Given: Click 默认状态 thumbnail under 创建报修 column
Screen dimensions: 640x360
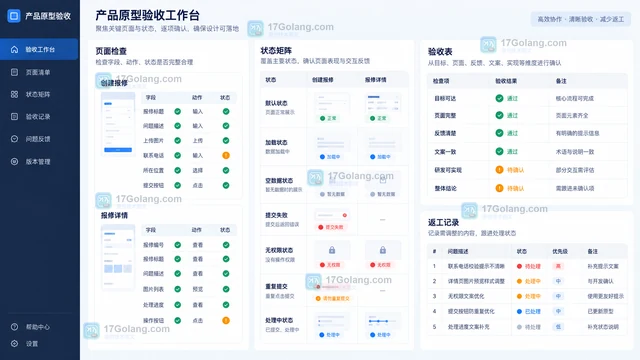Looking at the screenshot, I should pyautogui.click(x=332, y=103).
